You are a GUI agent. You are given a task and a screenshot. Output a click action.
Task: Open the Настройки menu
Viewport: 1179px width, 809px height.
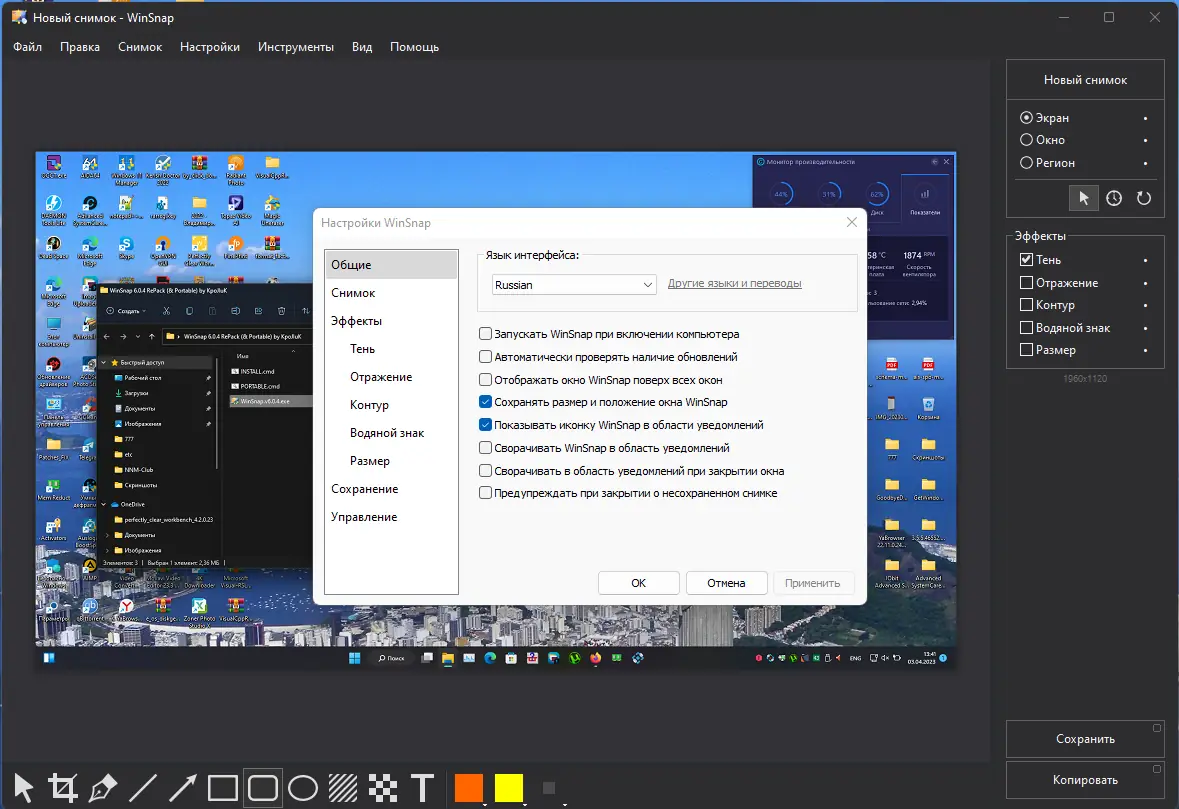coord(210,47)
